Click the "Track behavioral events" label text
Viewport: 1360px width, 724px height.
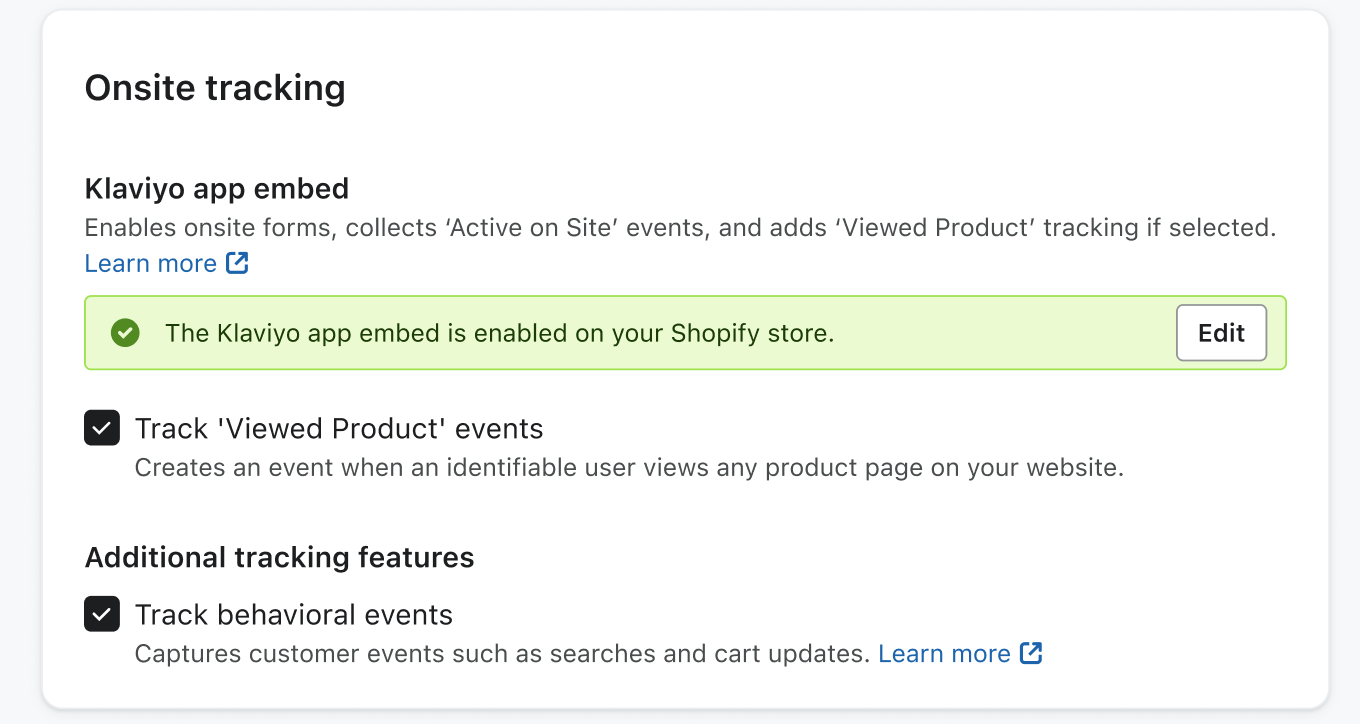point(294,614)
